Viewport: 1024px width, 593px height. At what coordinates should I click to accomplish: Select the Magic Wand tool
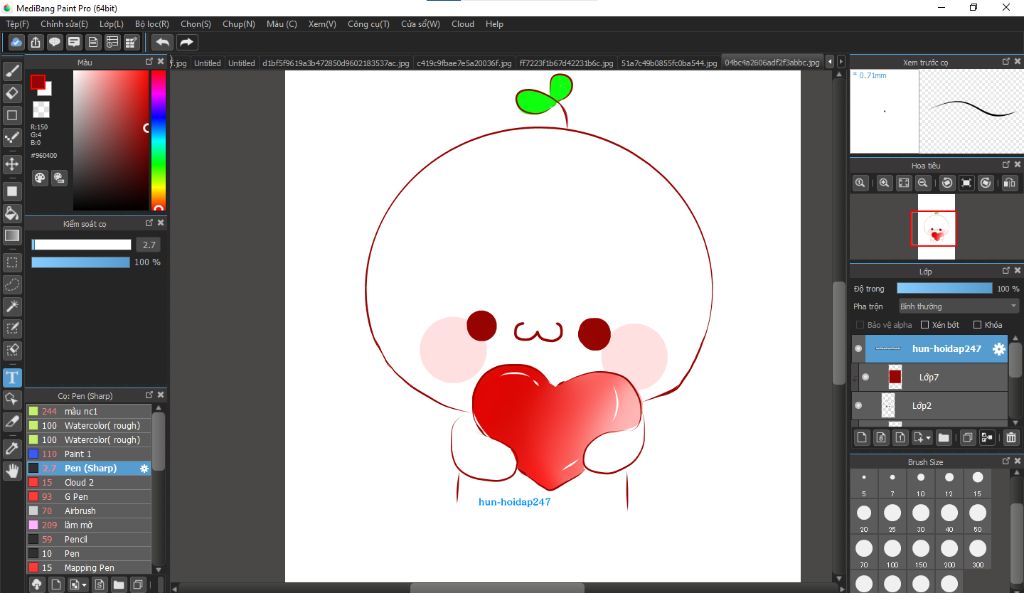pyautogui.click(x=12, y=306)
